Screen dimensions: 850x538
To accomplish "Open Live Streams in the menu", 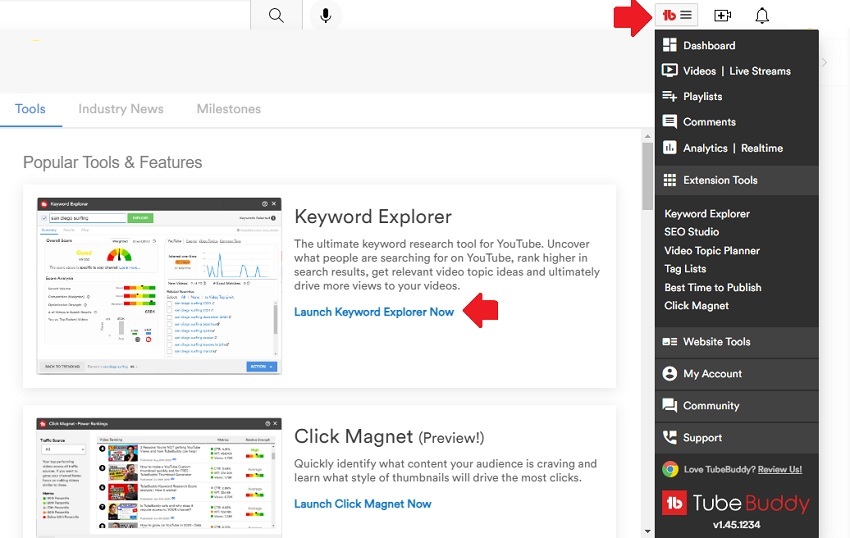I will (x=760, y=71).
